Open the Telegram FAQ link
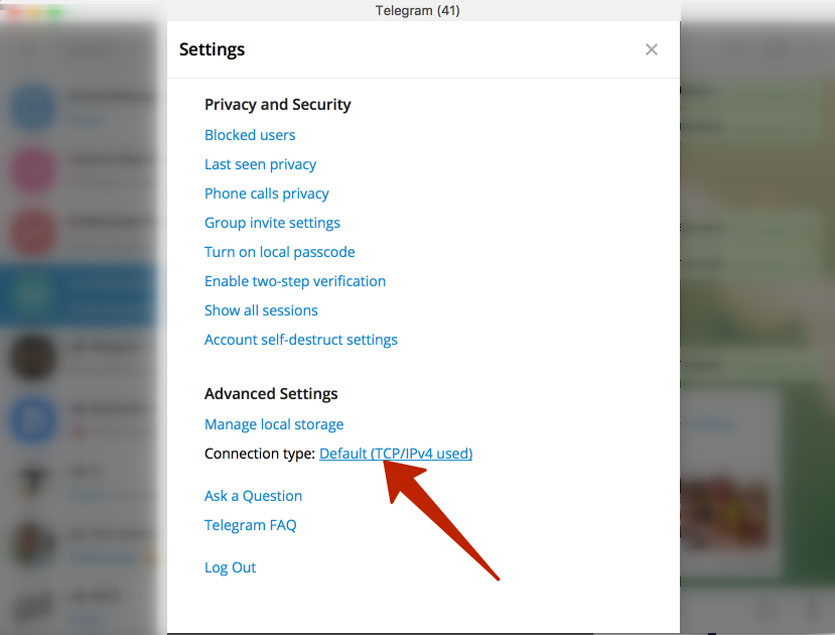835x635 pixels. [x=250, y=525]
